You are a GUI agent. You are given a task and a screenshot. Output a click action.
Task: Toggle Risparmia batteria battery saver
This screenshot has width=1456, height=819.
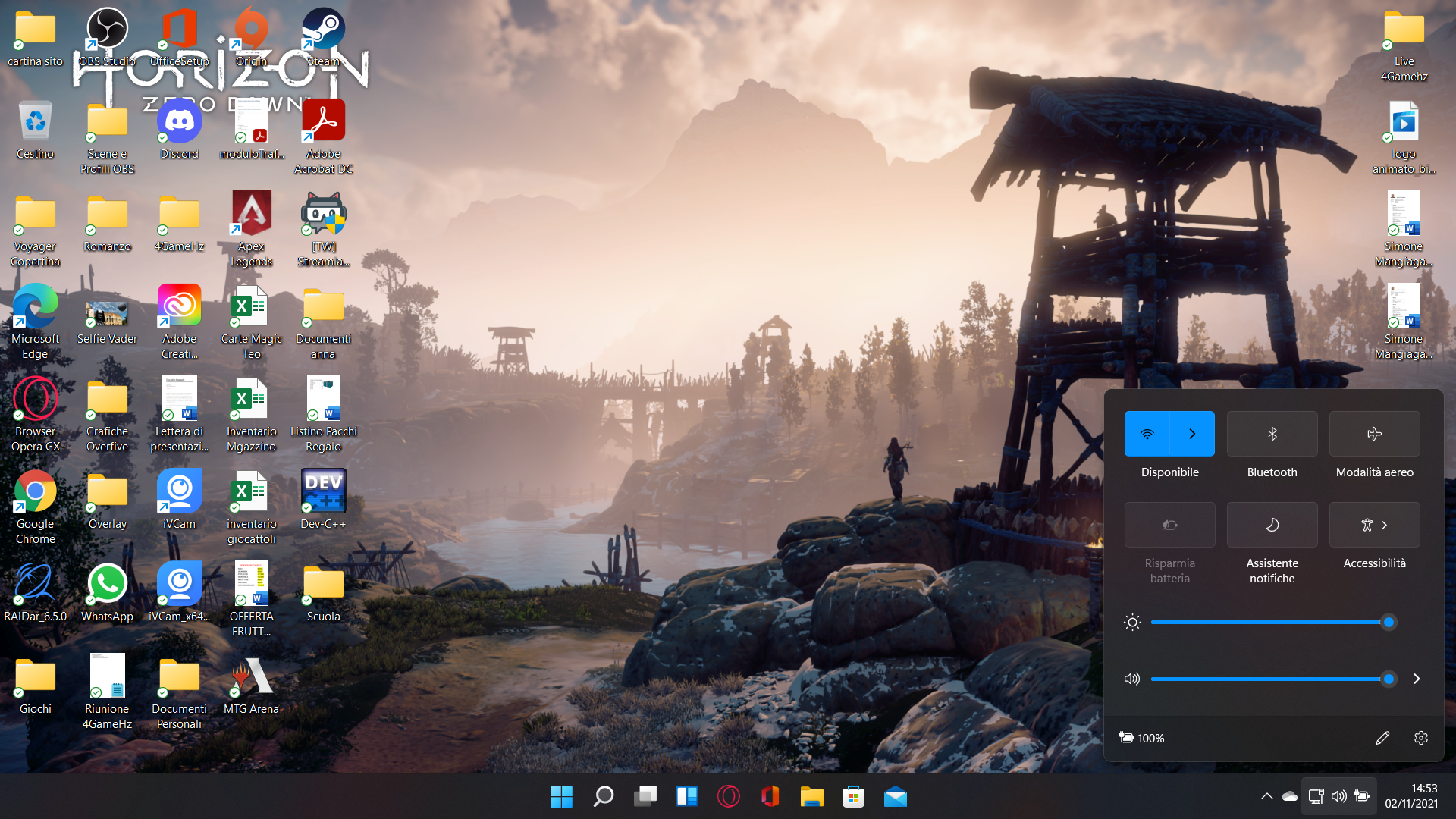[x=1169, y=525]
